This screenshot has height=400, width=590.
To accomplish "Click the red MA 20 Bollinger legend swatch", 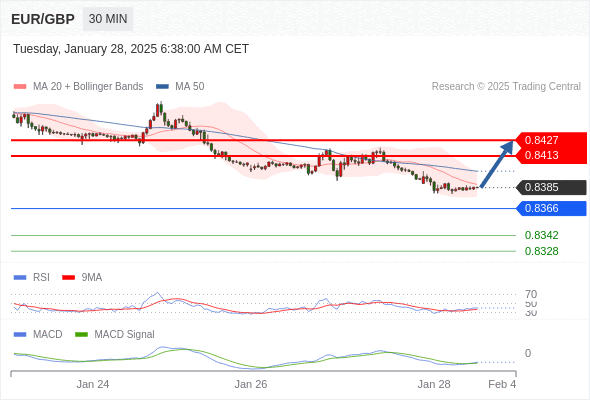I will [x=20, y=87].
